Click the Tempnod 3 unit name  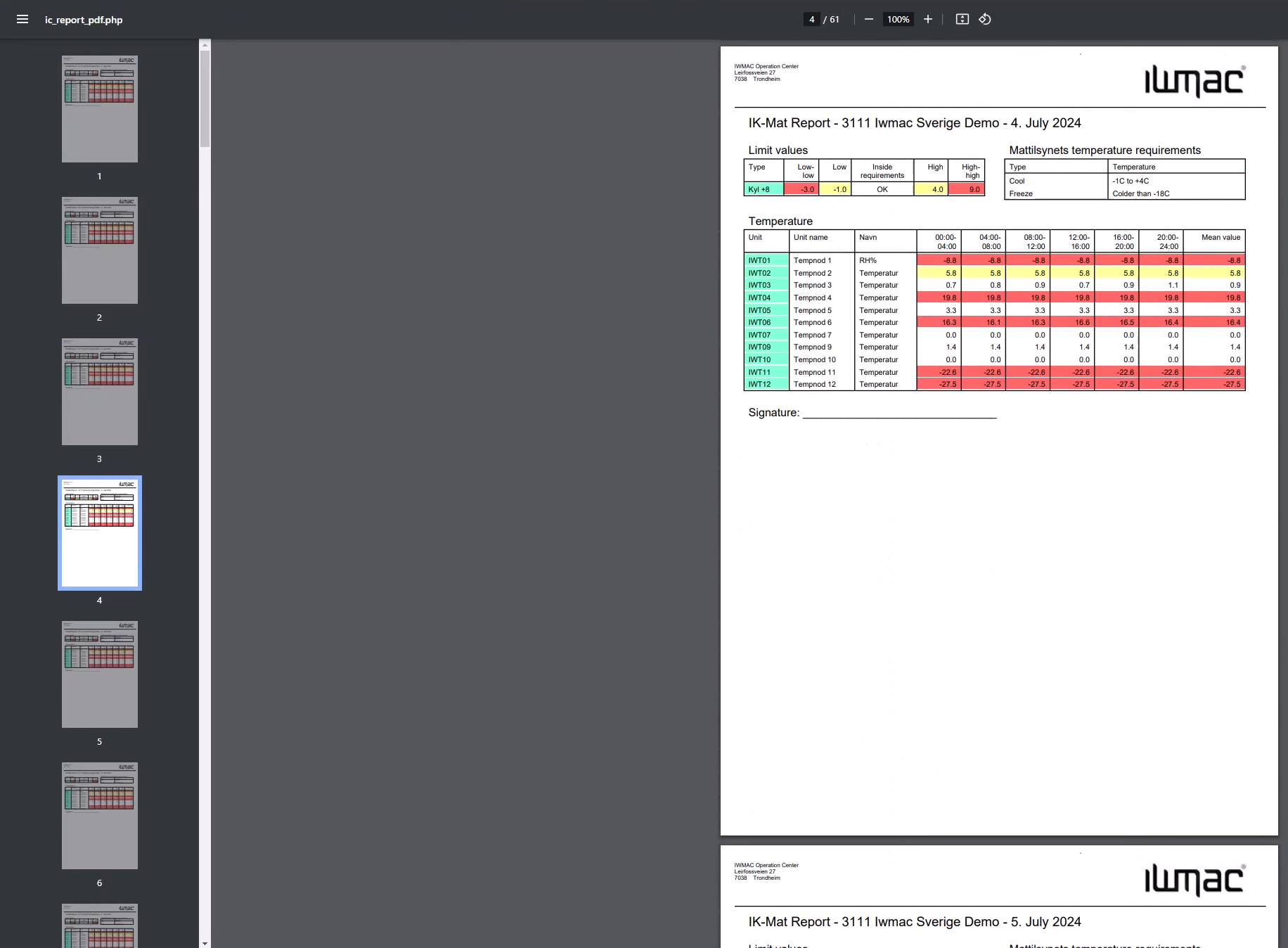(813, 285)
